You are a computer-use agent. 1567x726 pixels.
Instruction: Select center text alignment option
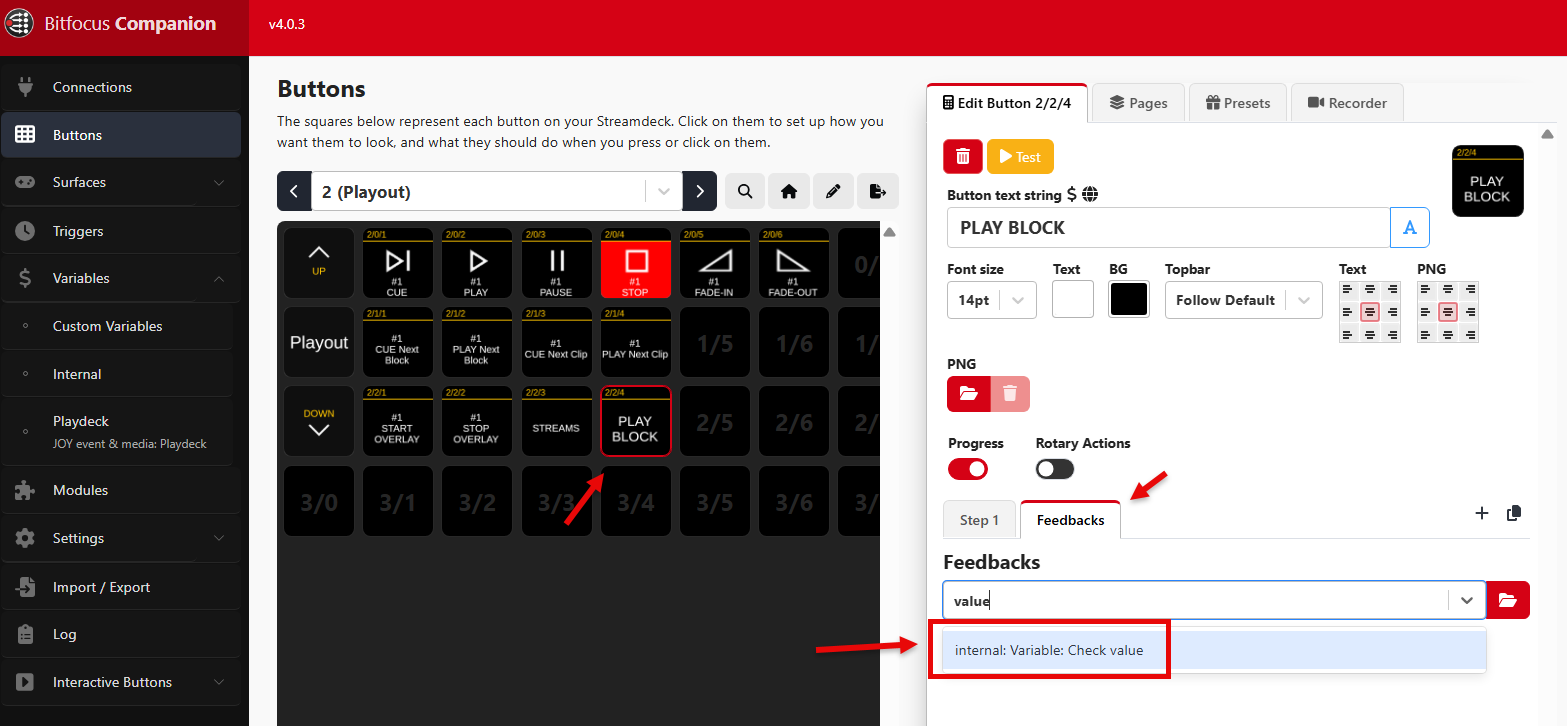(x=1370, y=312)
